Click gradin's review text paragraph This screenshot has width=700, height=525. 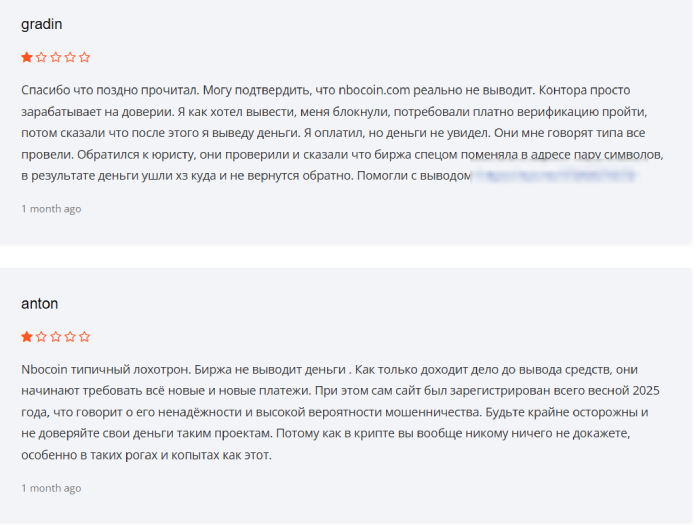tap(342, 133)
